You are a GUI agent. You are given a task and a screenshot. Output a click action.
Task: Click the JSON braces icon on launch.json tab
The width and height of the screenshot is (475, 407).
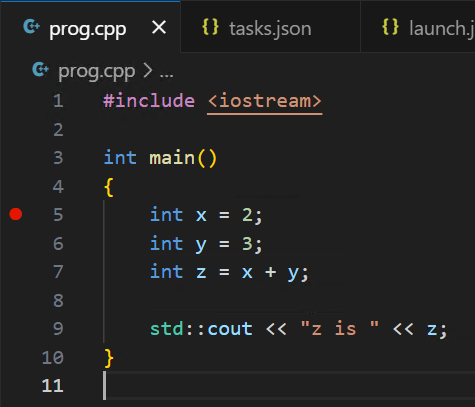390,27
